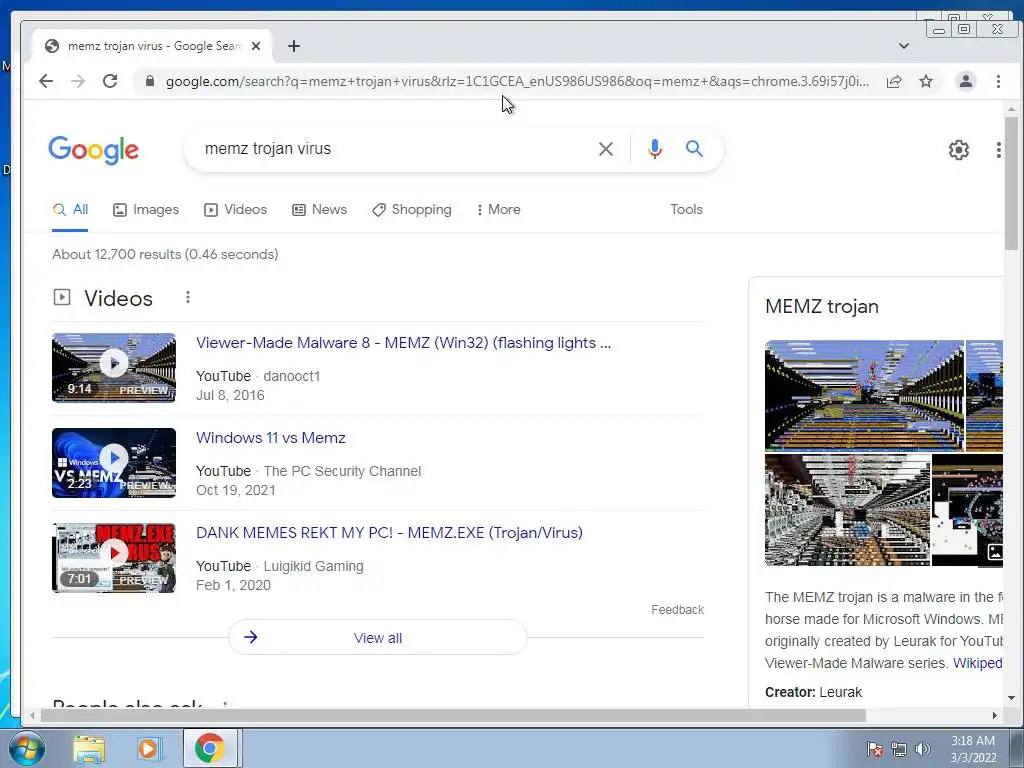Click the vertical scrollbar thumb
Viewport: 1024px width, 768px height.
[1011, 184]
